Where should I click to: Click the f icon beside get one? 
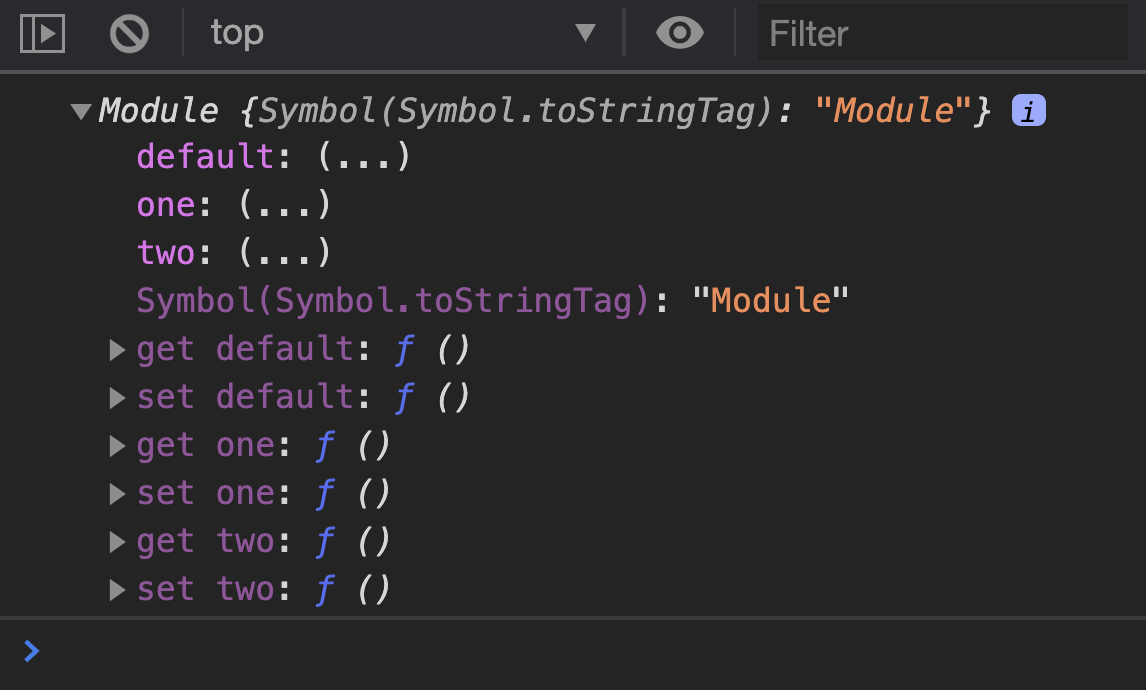[x=325, y=444]
